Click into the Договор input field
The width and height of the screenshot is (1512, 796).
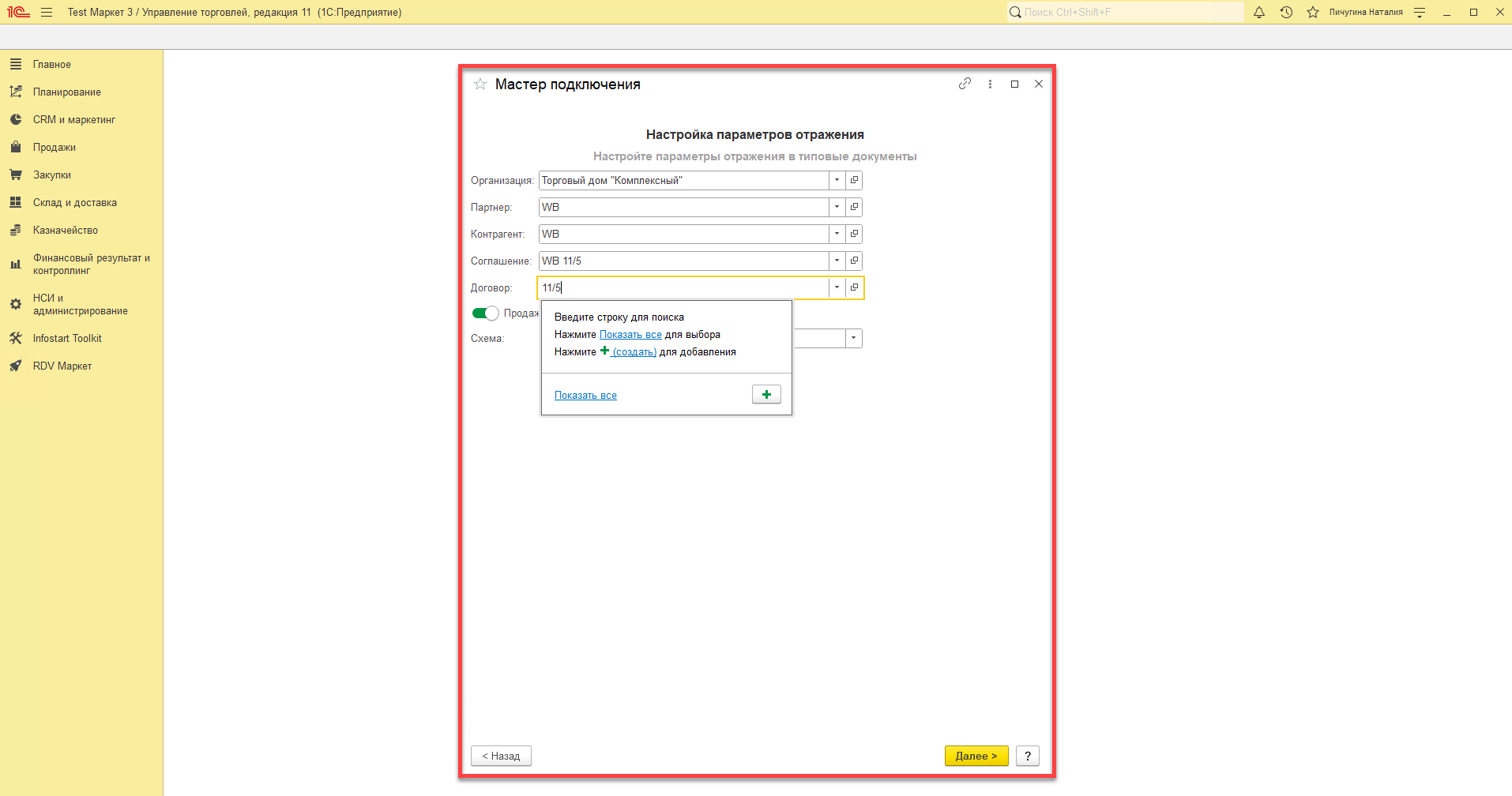(684, 287)
